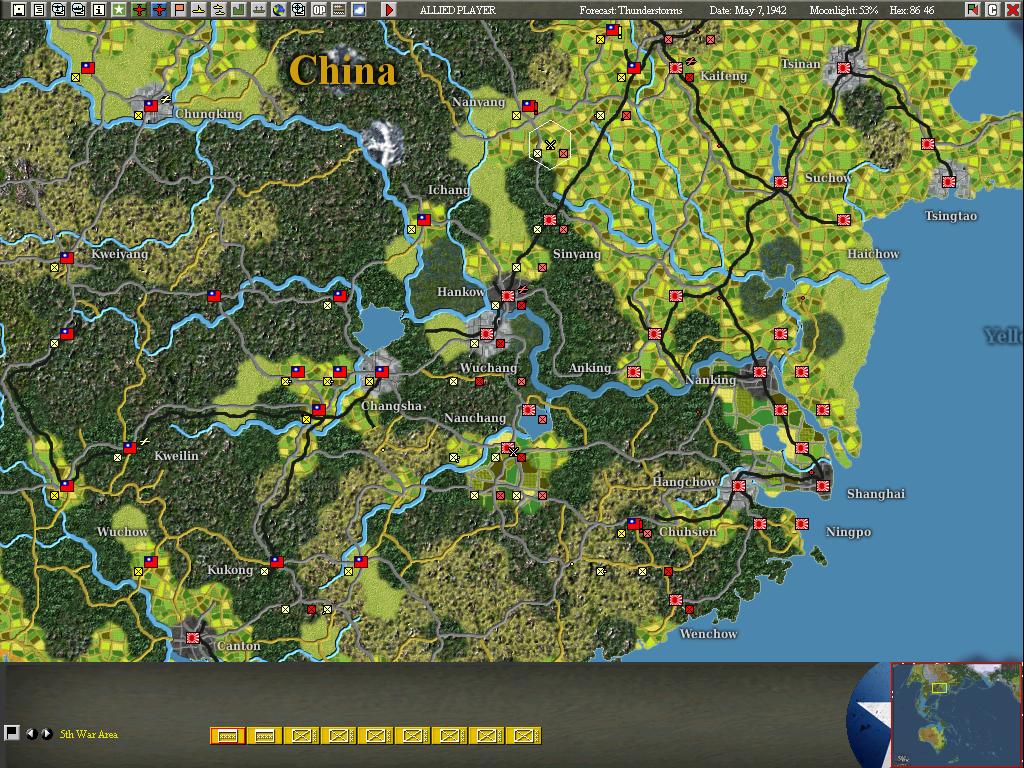Click the yellow ship silhouette toolbar icon
1024x768 pixels.
199,10
